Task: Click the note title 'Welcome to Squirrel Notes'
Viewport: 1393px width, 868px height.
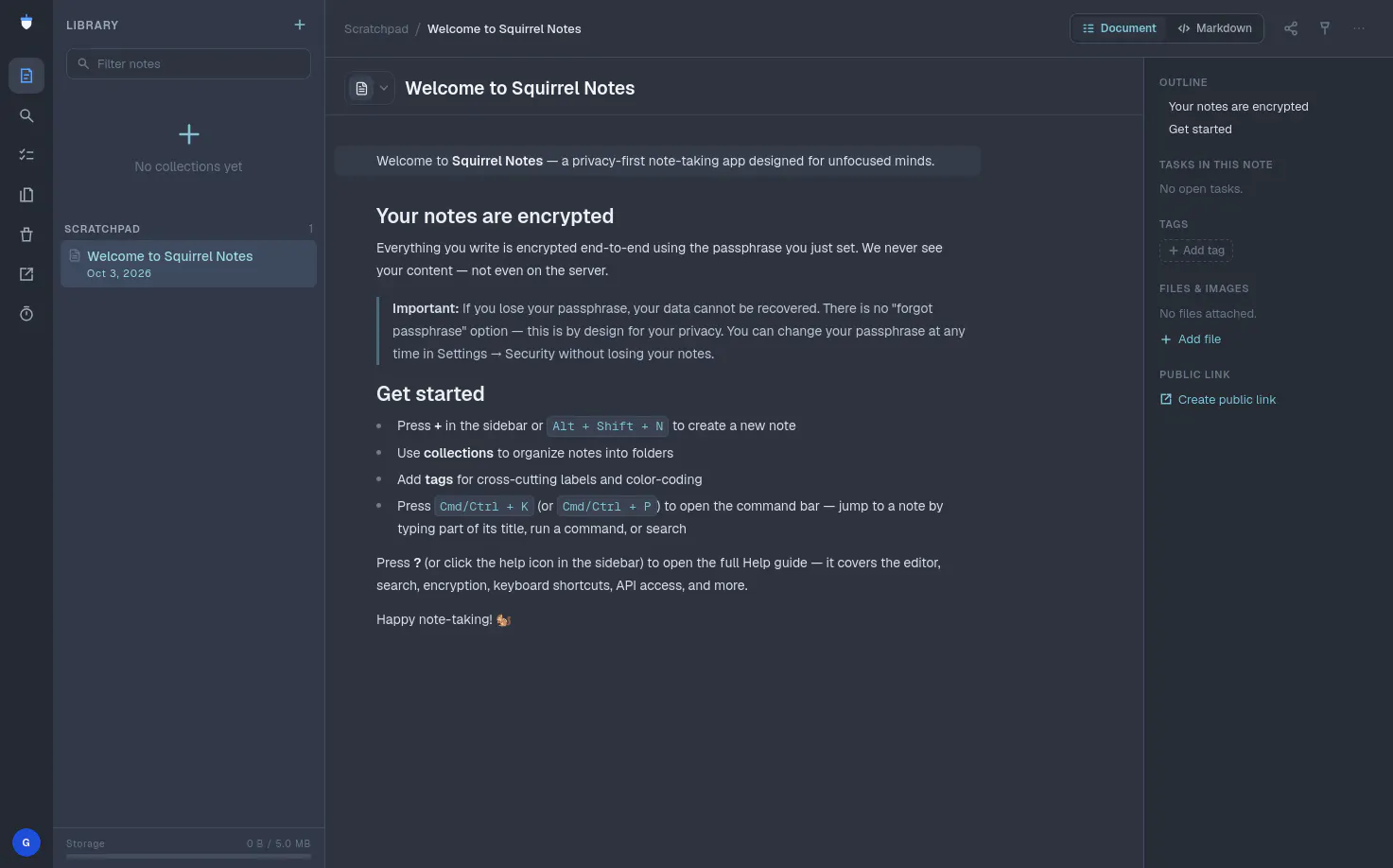Action: 520,88
